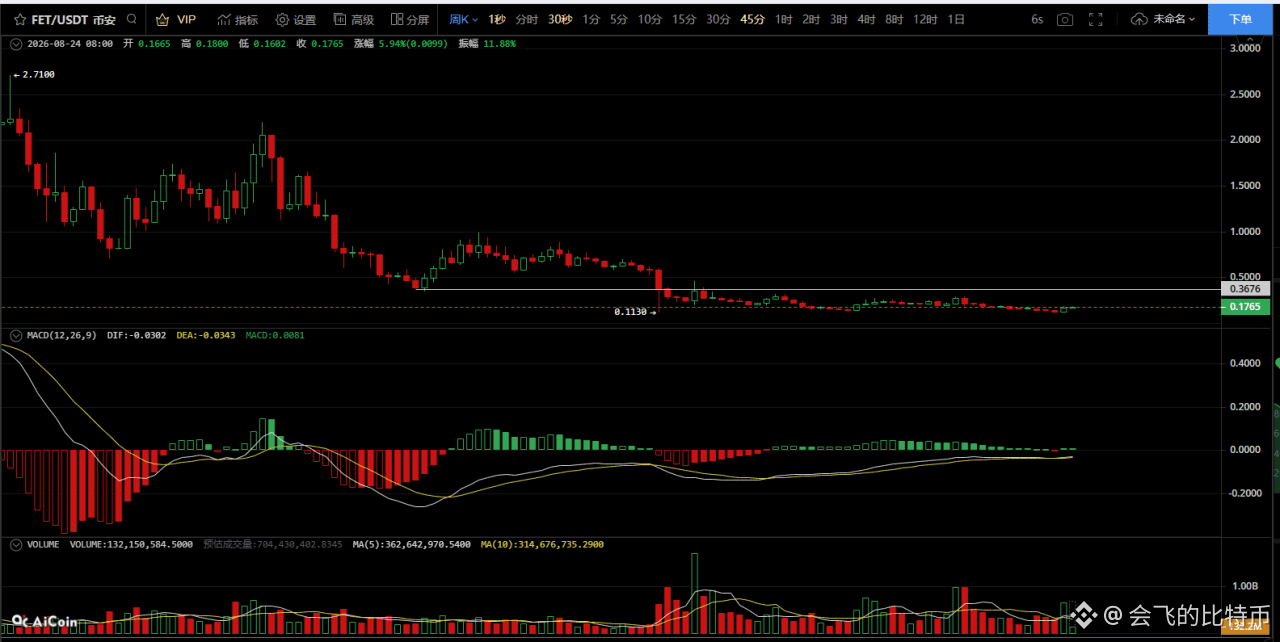The image size is (1280, 642).
Task: Collapse the main candle info row arrow
Action: [14, 44]
